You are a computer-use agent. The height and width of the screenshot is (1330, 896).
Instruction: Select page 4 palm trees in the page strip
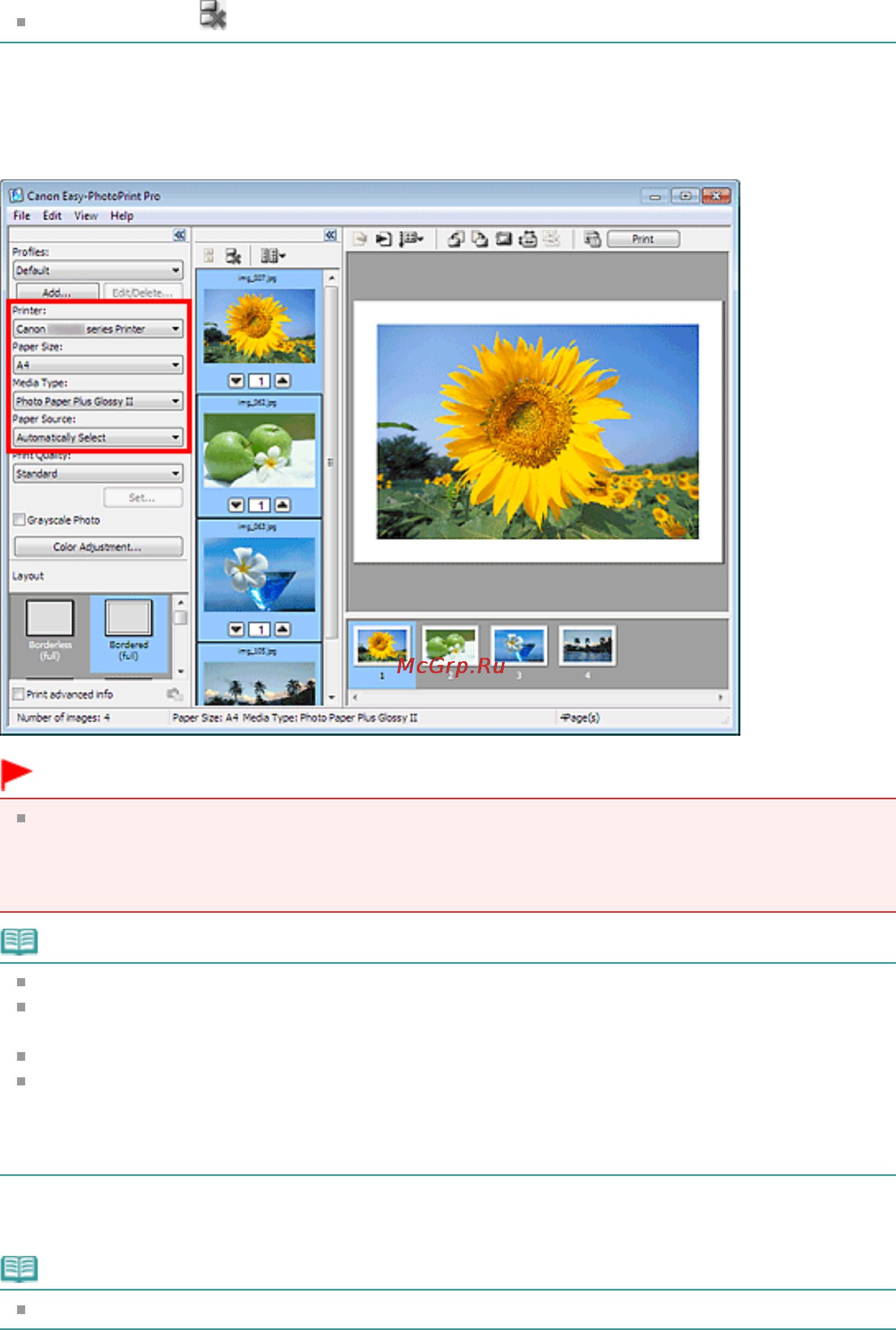click(x=587, y=646)
